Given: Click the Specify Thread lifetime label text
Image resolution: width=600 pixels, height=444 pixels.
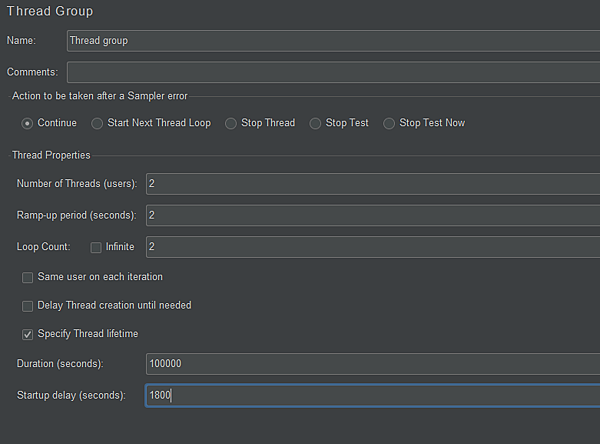Looking at the screenshot, I should click(x=88, y=334).
